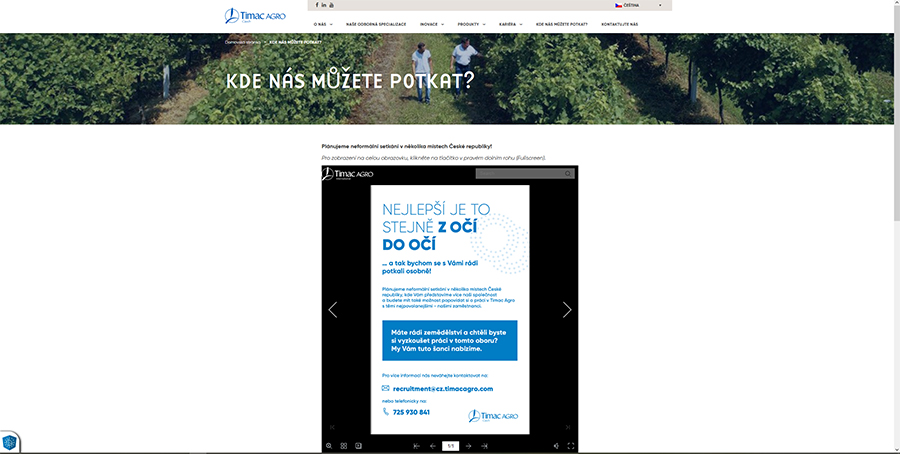The height and width of the screenshot is (454, 900).
Task: Click the Domovská stránka breadcrumb link
Action: point(242,42)
